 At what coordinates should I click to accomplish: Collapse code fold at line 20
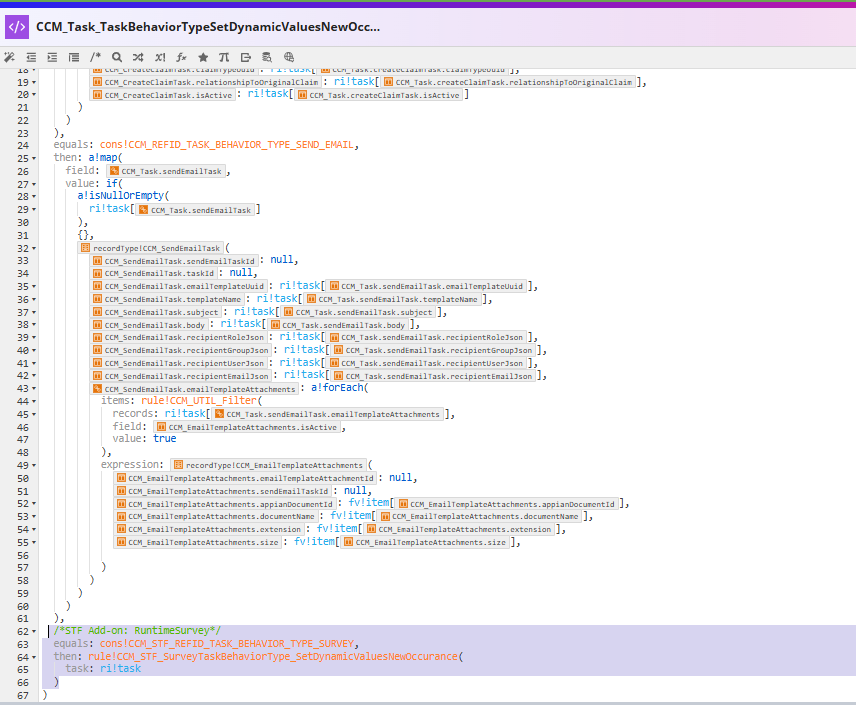point(34,95)
